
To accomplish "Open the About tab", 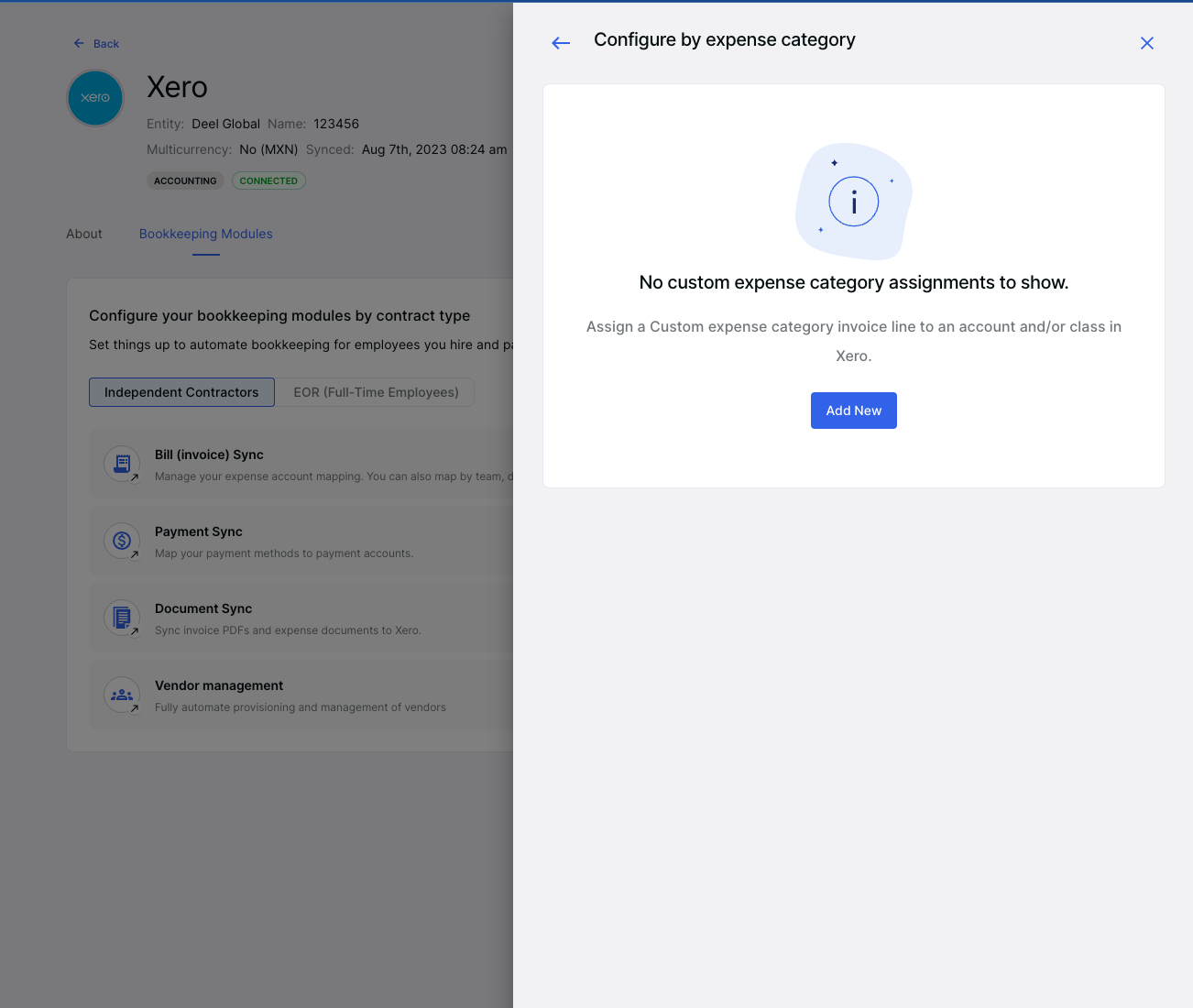I will click(84, 234).
